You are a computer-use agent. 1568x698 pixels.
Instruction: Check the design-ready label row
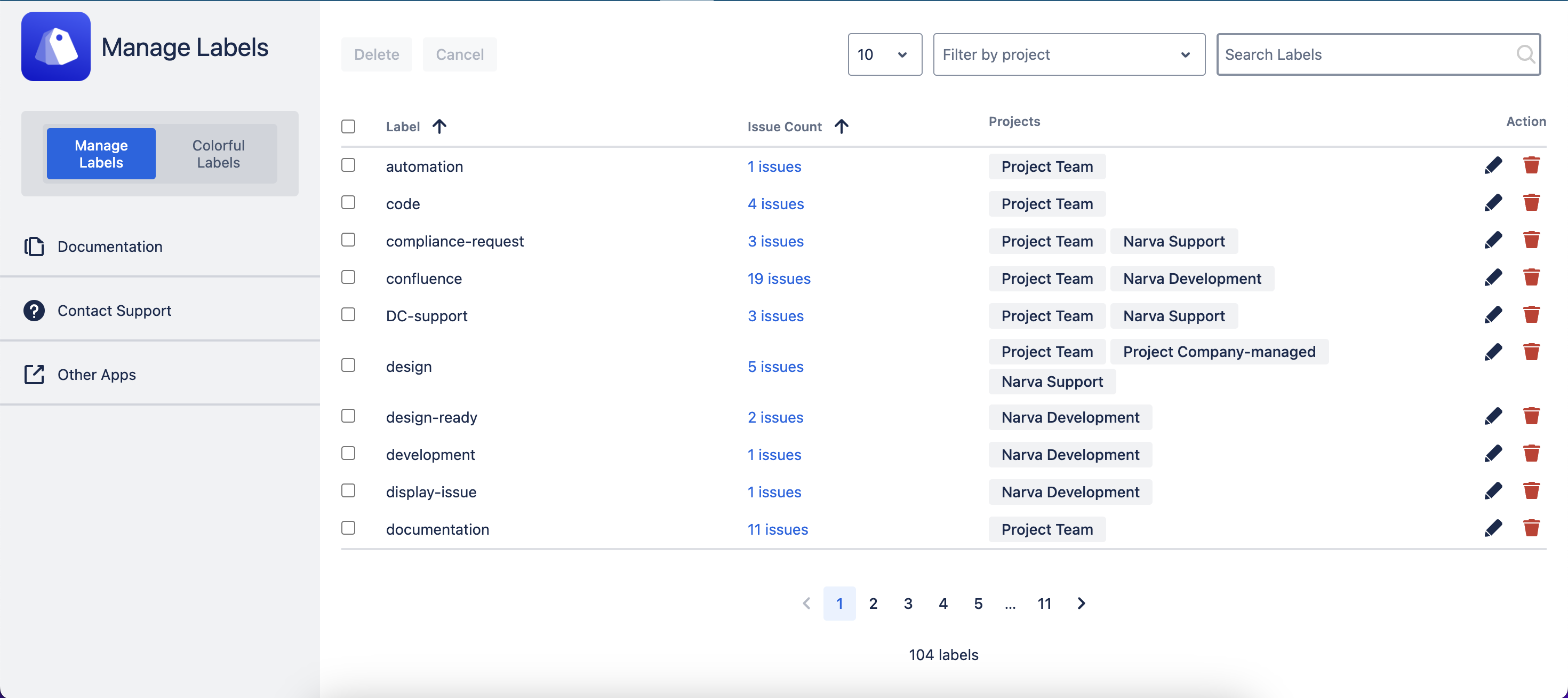(348, 415)
